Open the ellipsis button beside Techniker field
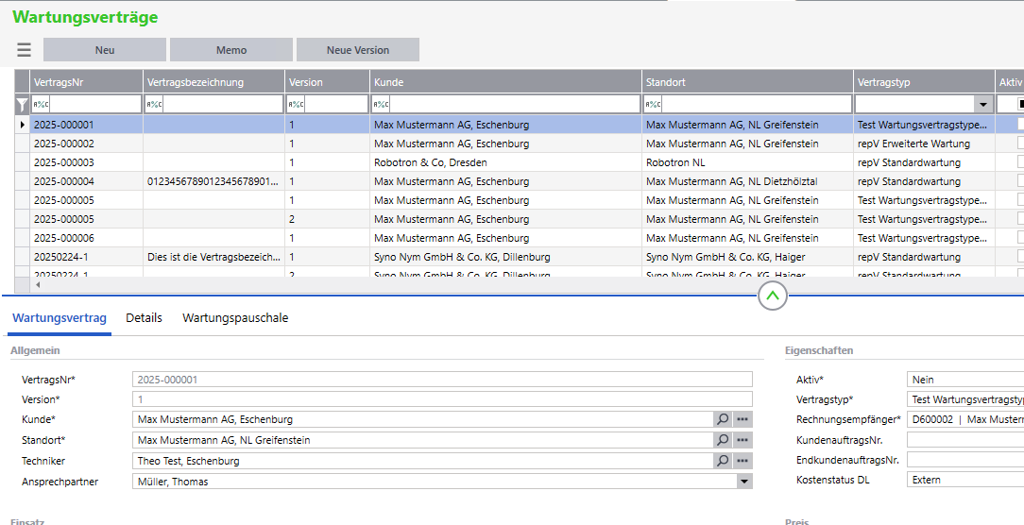Screen dimensions: 1024x525 (743, 461)
